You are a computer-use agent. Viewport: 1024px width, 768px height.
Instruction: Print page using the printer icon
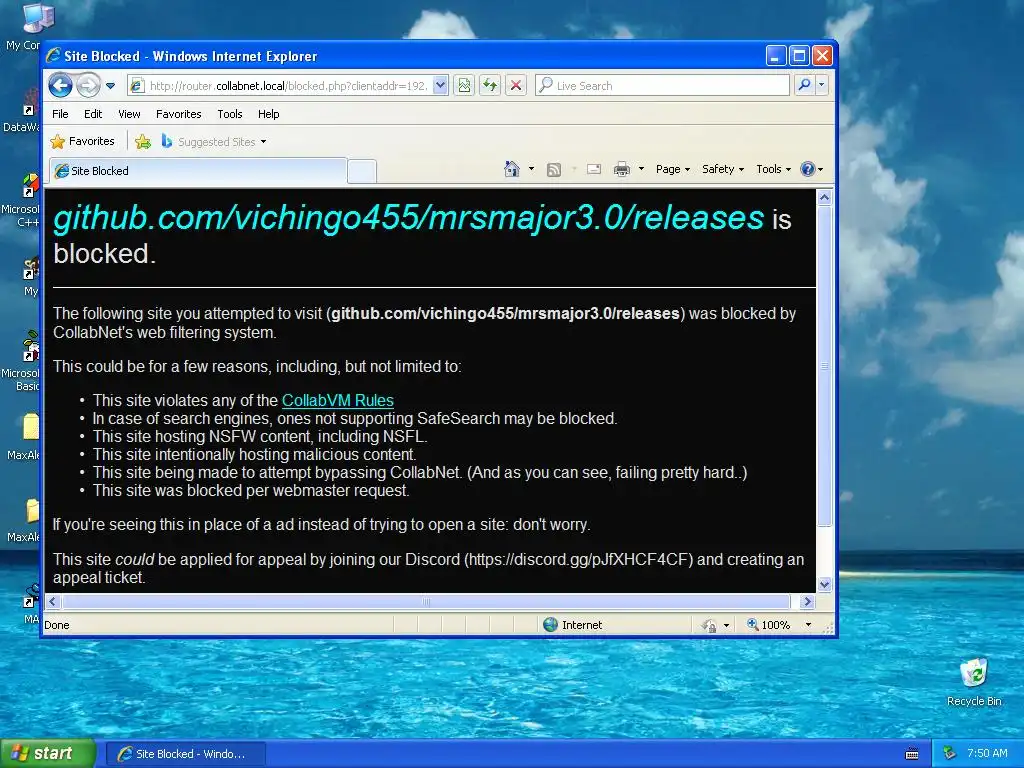coord(622,170)
